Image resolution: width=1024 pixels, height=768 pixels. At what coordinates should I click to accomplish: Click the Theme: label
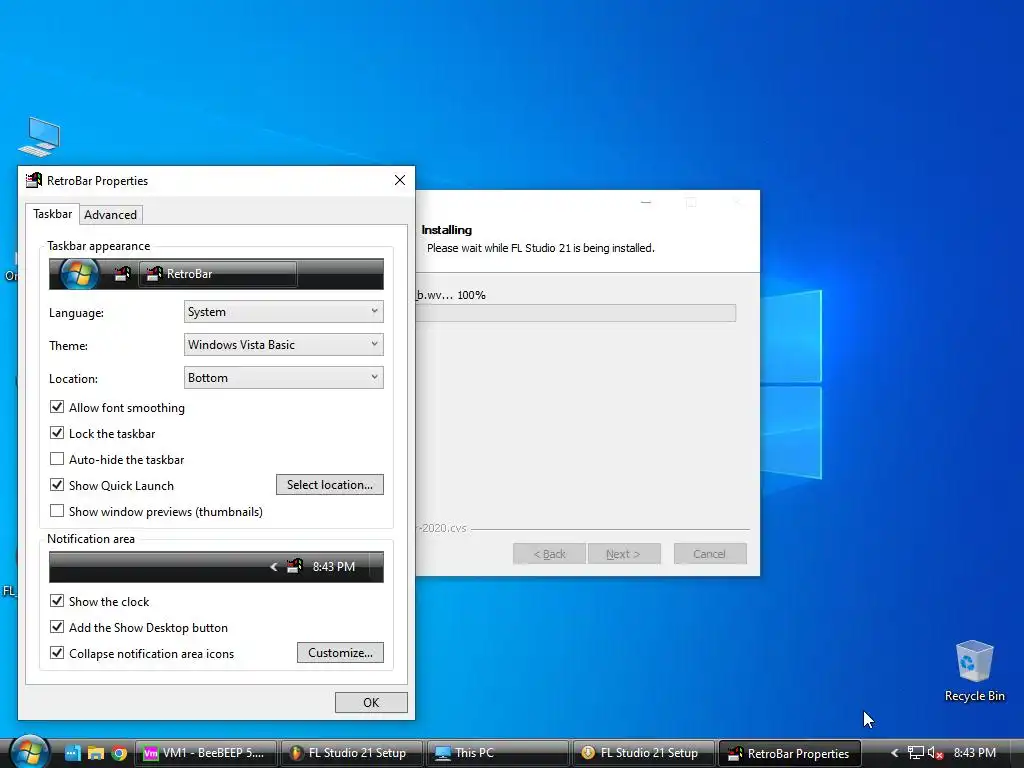point(68,345)
